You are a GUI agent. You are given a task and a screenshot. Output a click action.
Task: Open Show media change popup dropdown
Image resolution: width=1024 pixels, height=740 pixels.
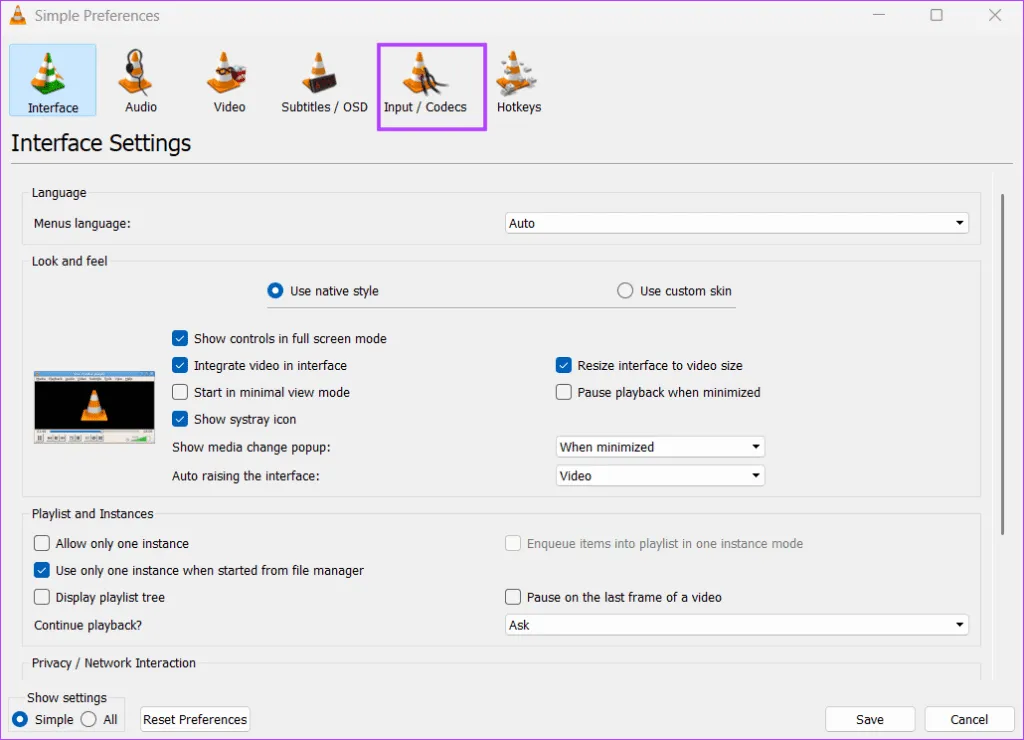point(660,447)
